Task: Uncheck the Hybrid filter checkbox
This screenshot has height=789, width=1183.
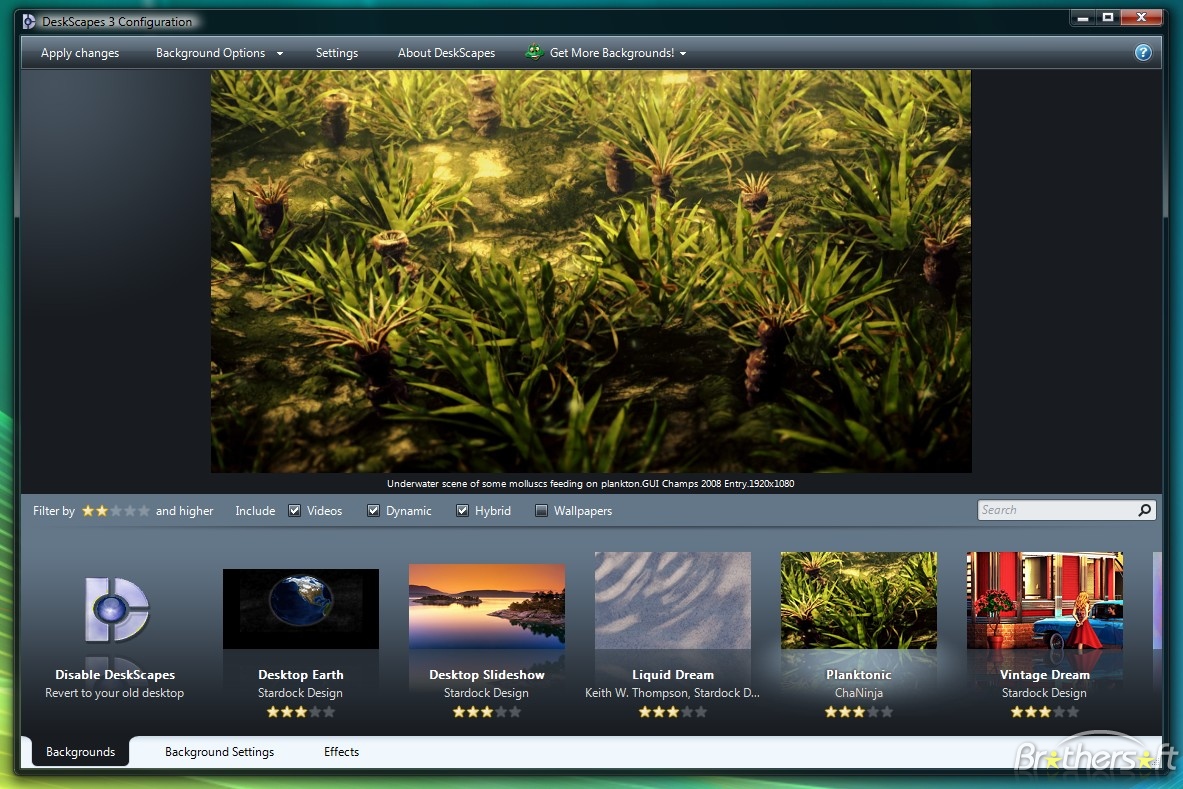Action: coord(462,511)
